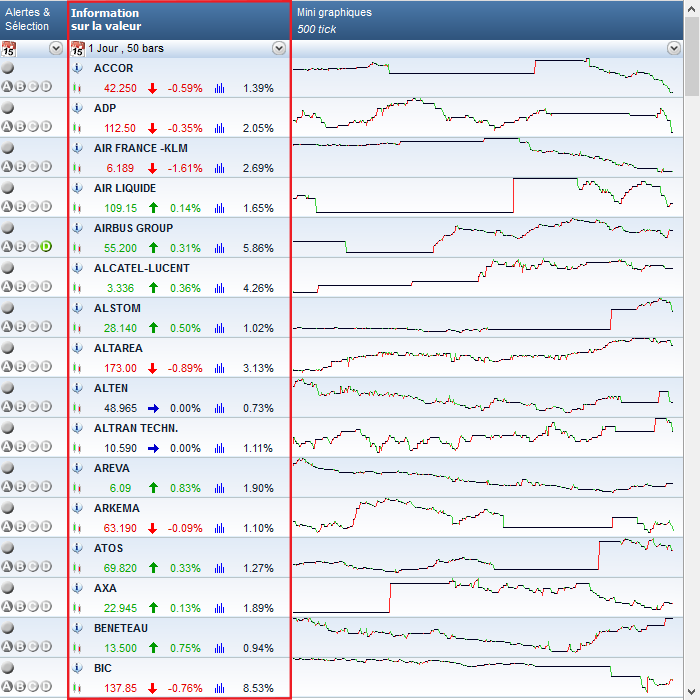The height and width of the screenshot is (700, 700).
Task: Toggle alert circle for ATOS
Action: 8,548
